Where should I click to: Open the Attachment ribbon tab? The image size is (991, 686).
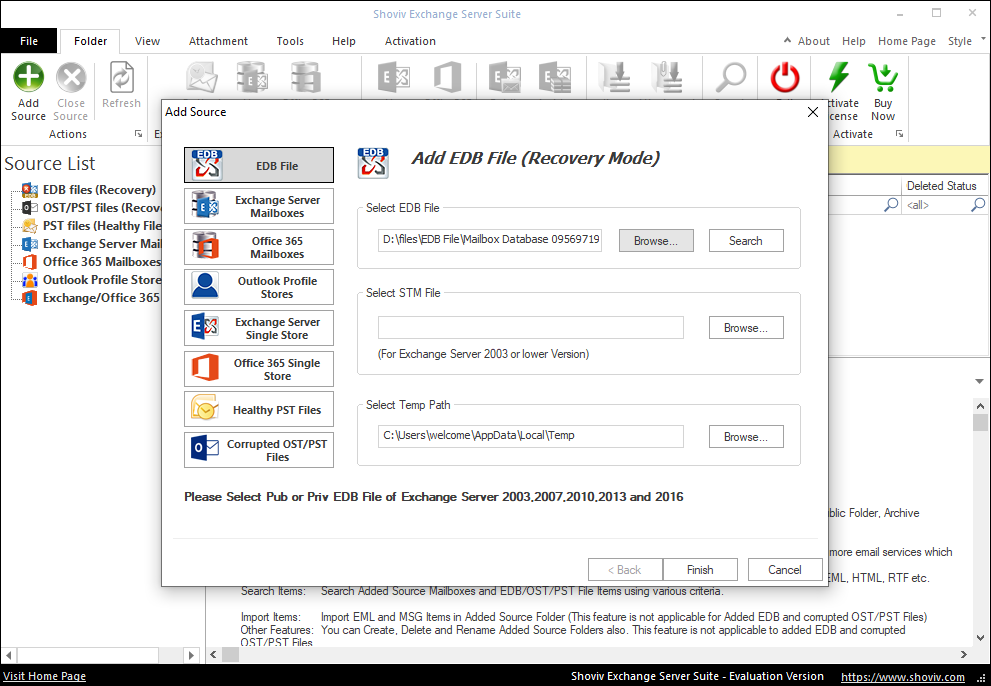point(218,41)
